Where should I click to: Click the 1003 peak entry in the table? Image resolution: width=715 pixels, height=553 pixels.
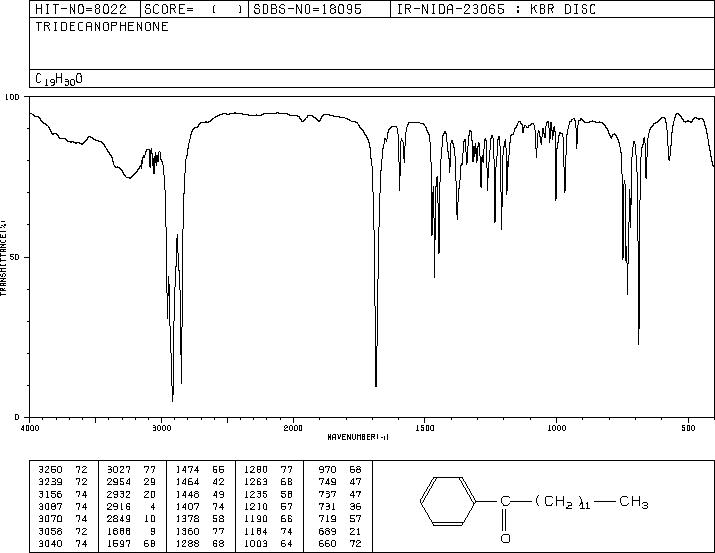pos(268,544)
